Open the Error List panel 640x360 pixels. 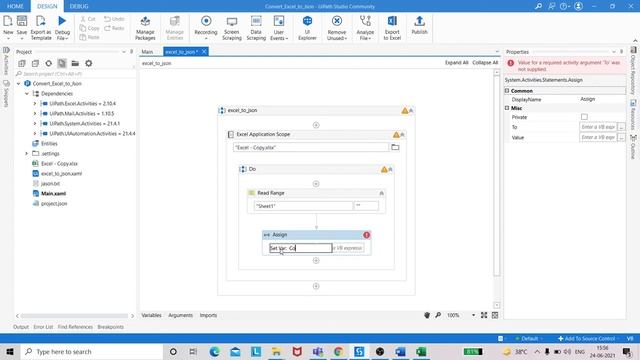(43, 327)
